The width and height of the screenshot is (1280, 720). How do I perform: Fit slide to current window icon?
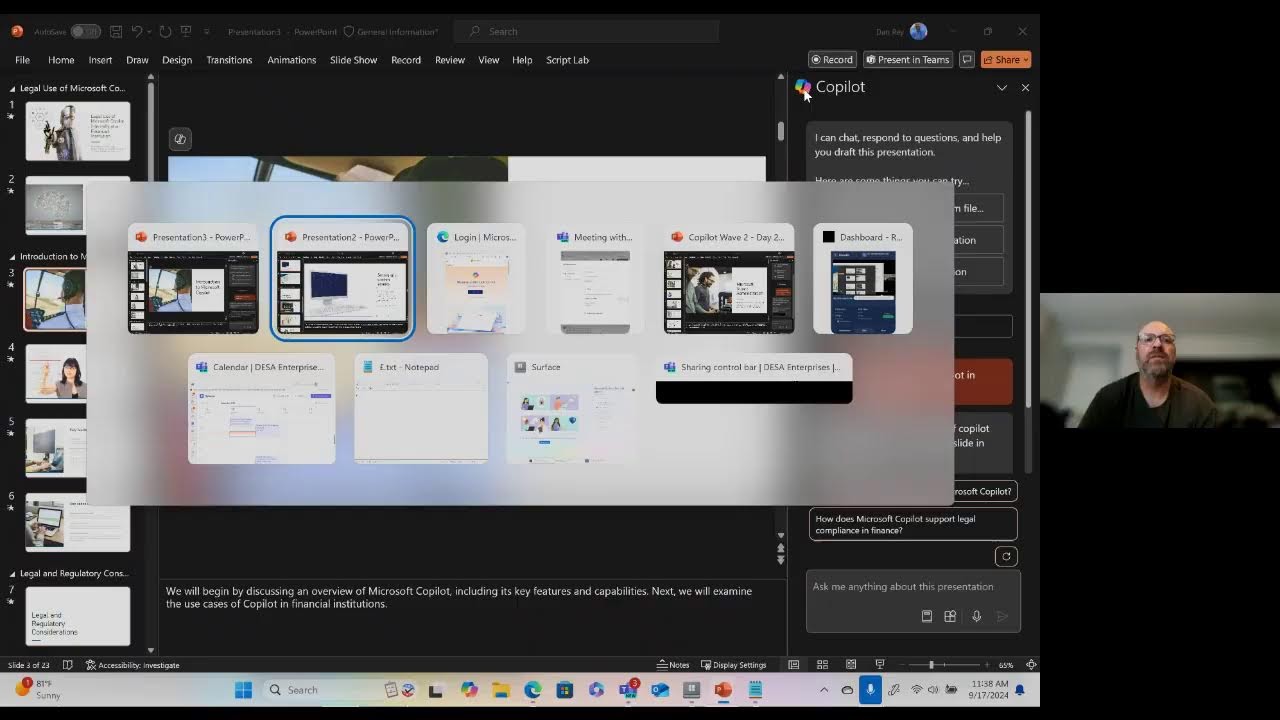1031,665
